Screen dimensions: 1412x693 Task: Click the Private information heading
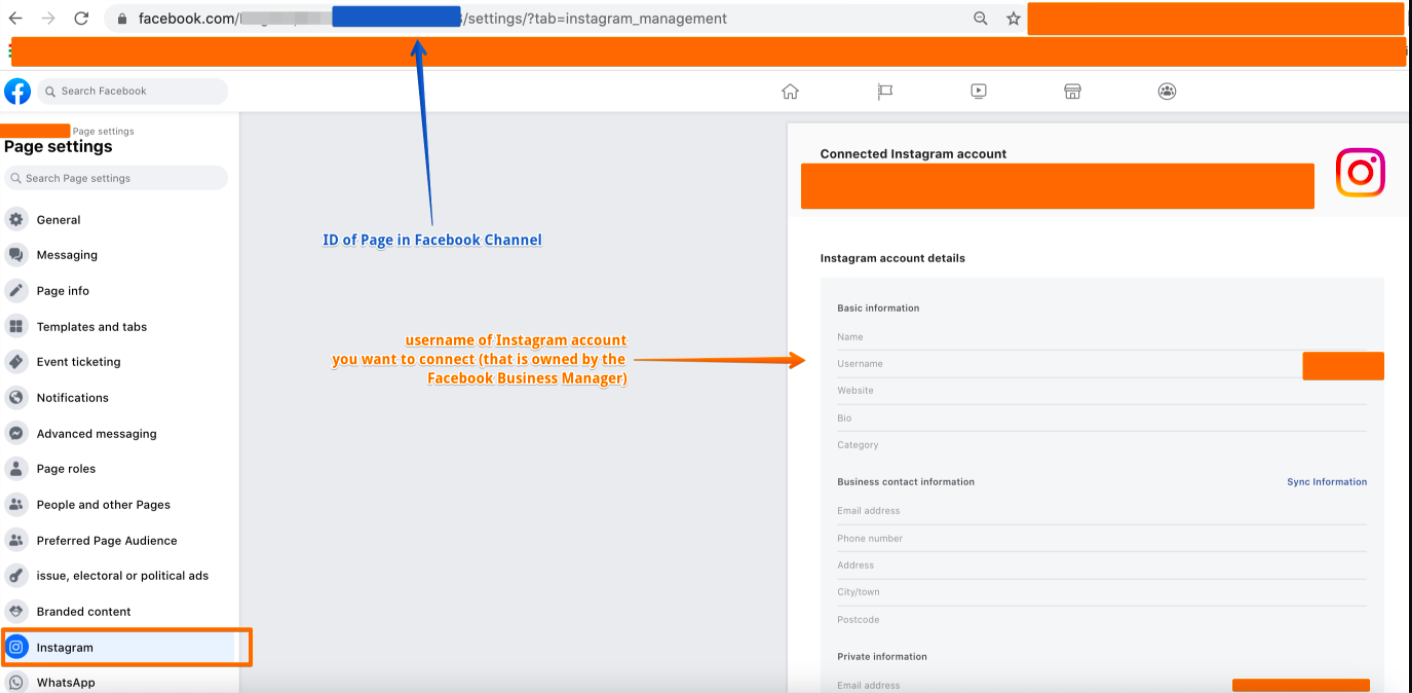tap(882, 657)
